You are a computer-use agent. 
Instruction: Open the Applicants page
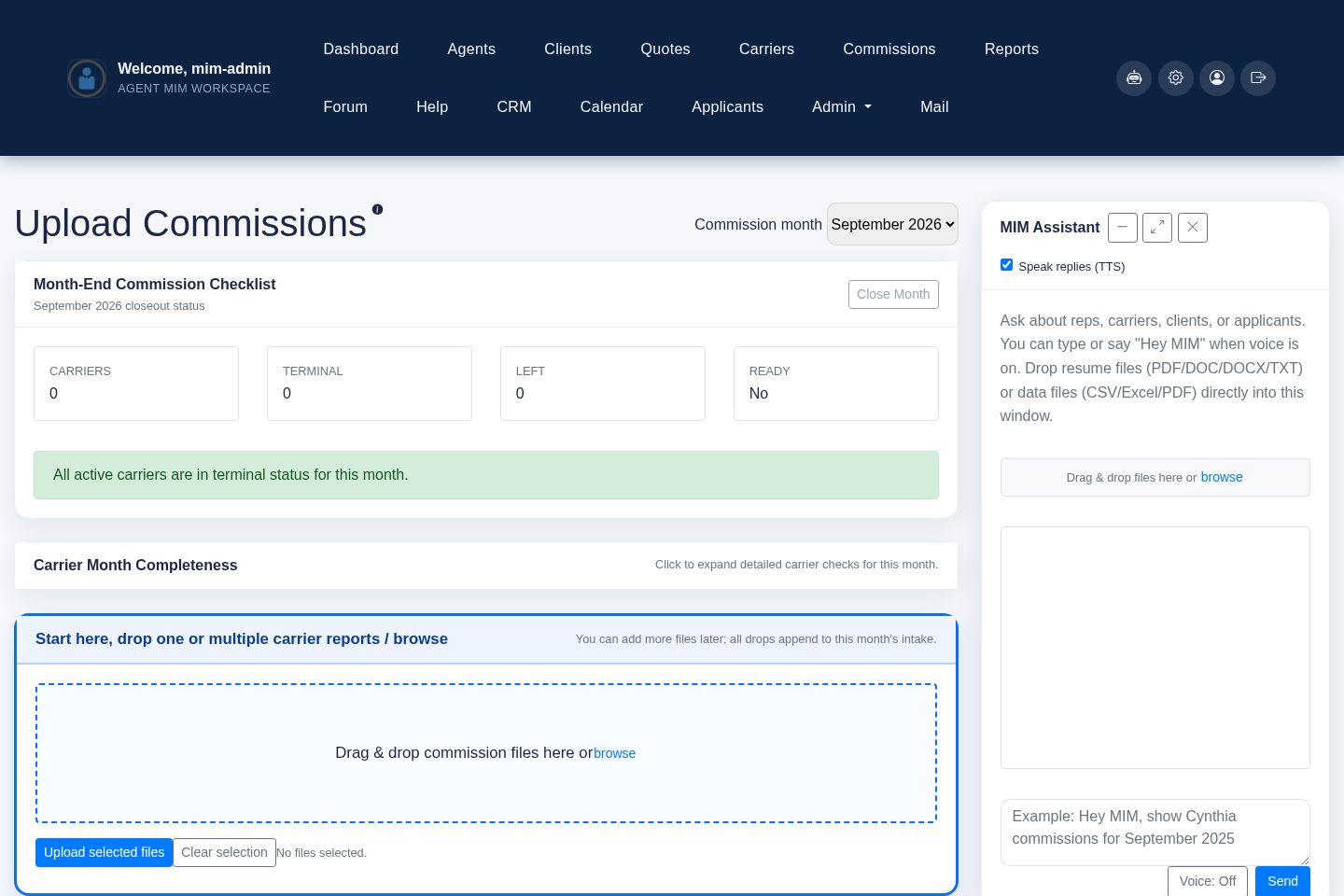(727, 107)
